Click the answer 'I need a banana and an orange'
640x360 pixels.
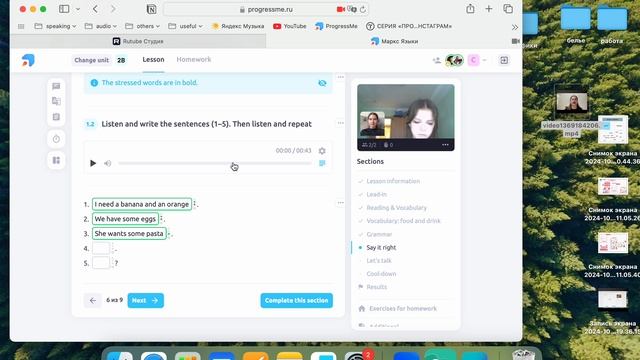[x=142, y=204]
